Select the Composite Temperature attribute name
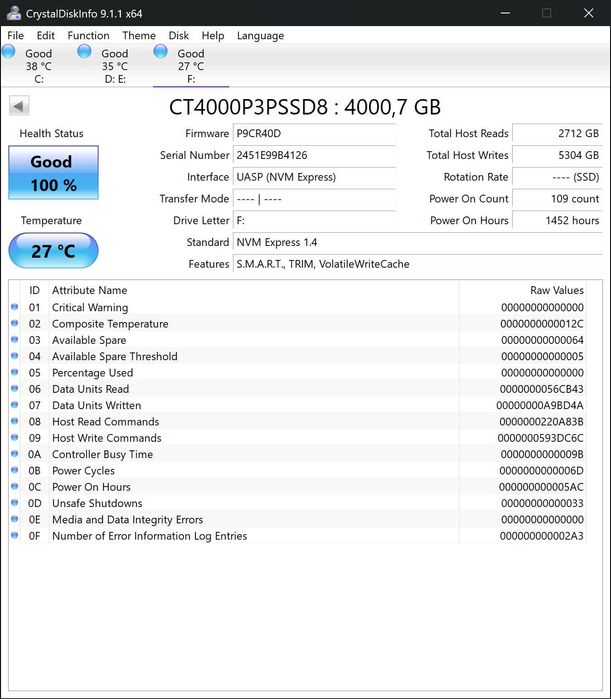 [110, 324]
